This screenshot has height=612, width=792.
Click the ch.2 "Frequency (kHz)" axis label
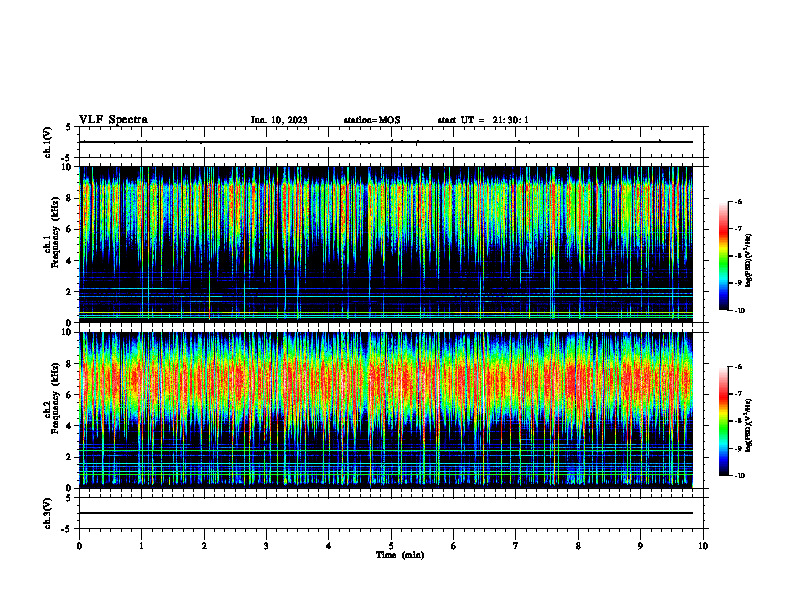(x=55, y=398)
